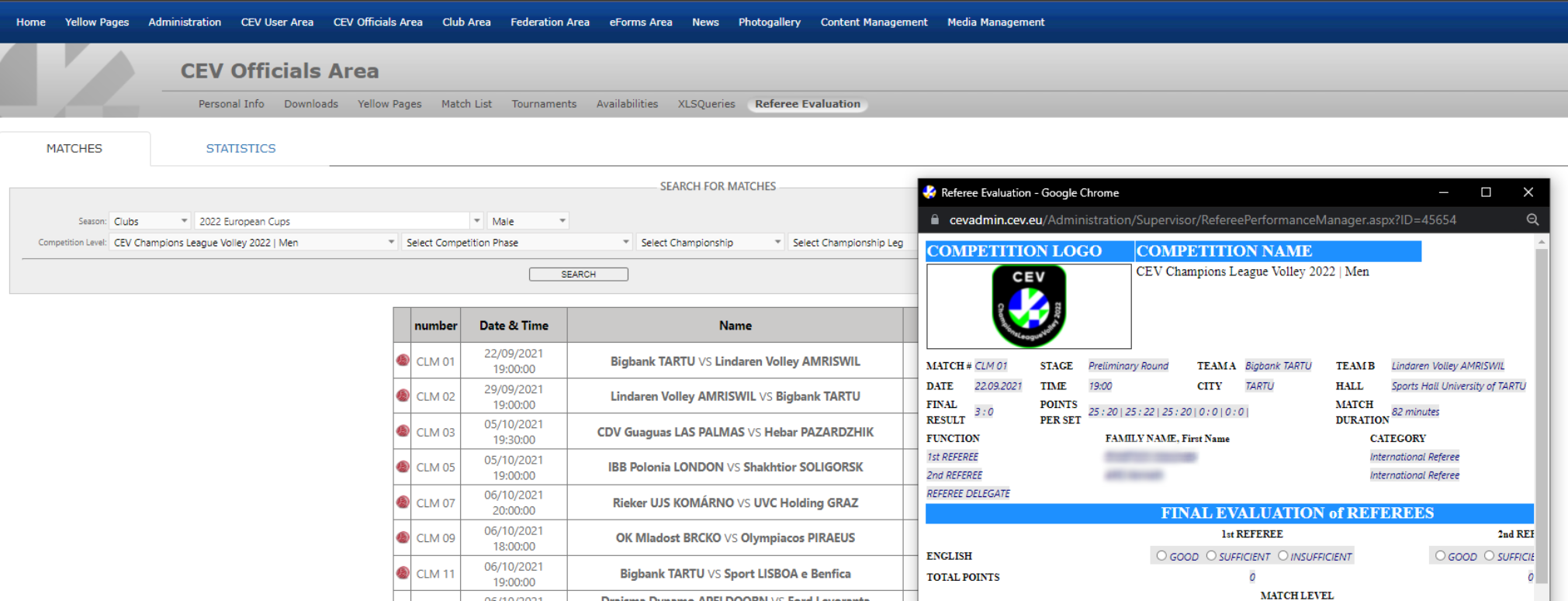Go to Downloads sub-navigation
1568x601 pixels.
tap(311, 104)
